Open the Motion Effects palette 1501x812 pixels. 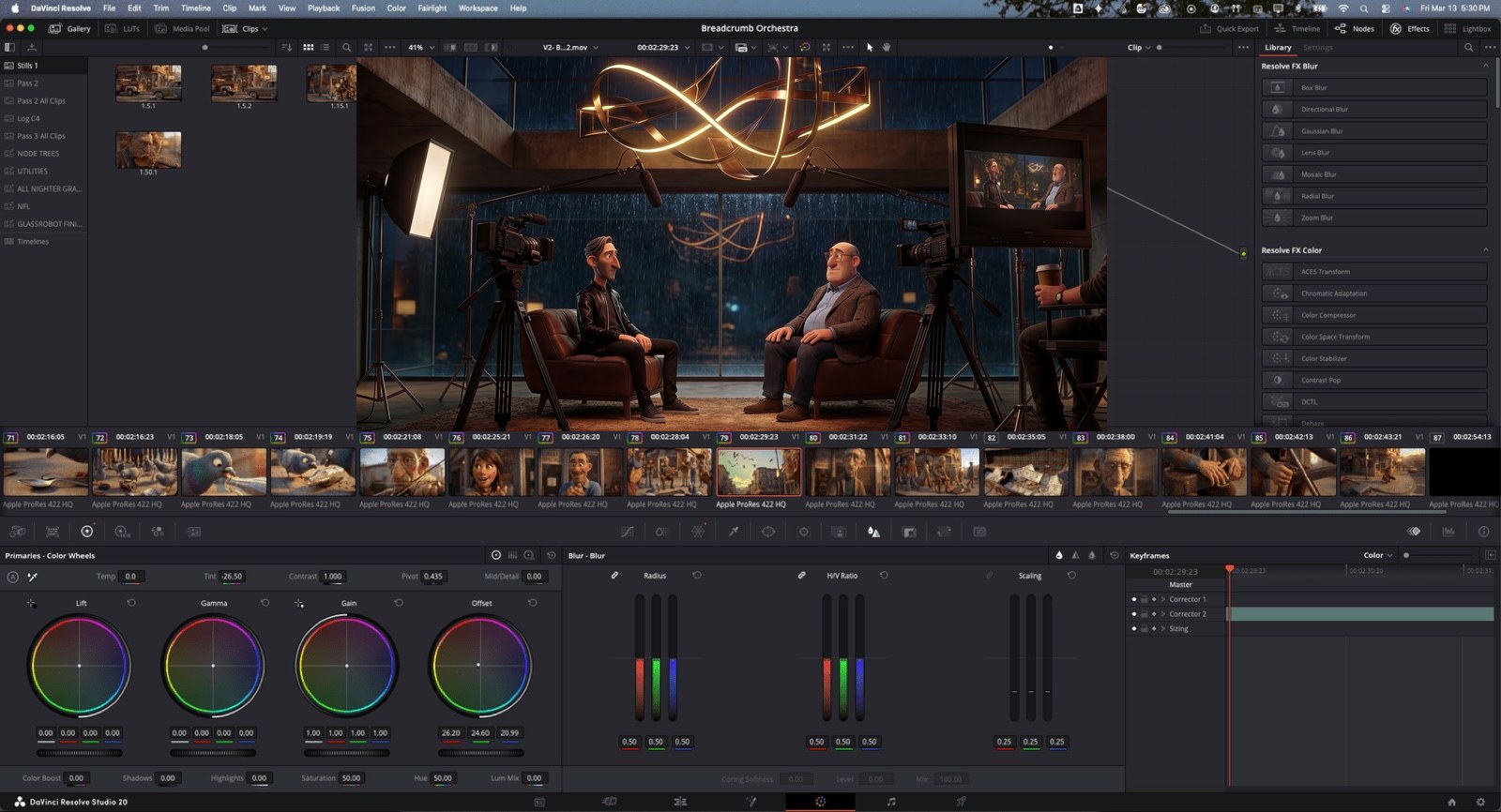pos(194,532)
